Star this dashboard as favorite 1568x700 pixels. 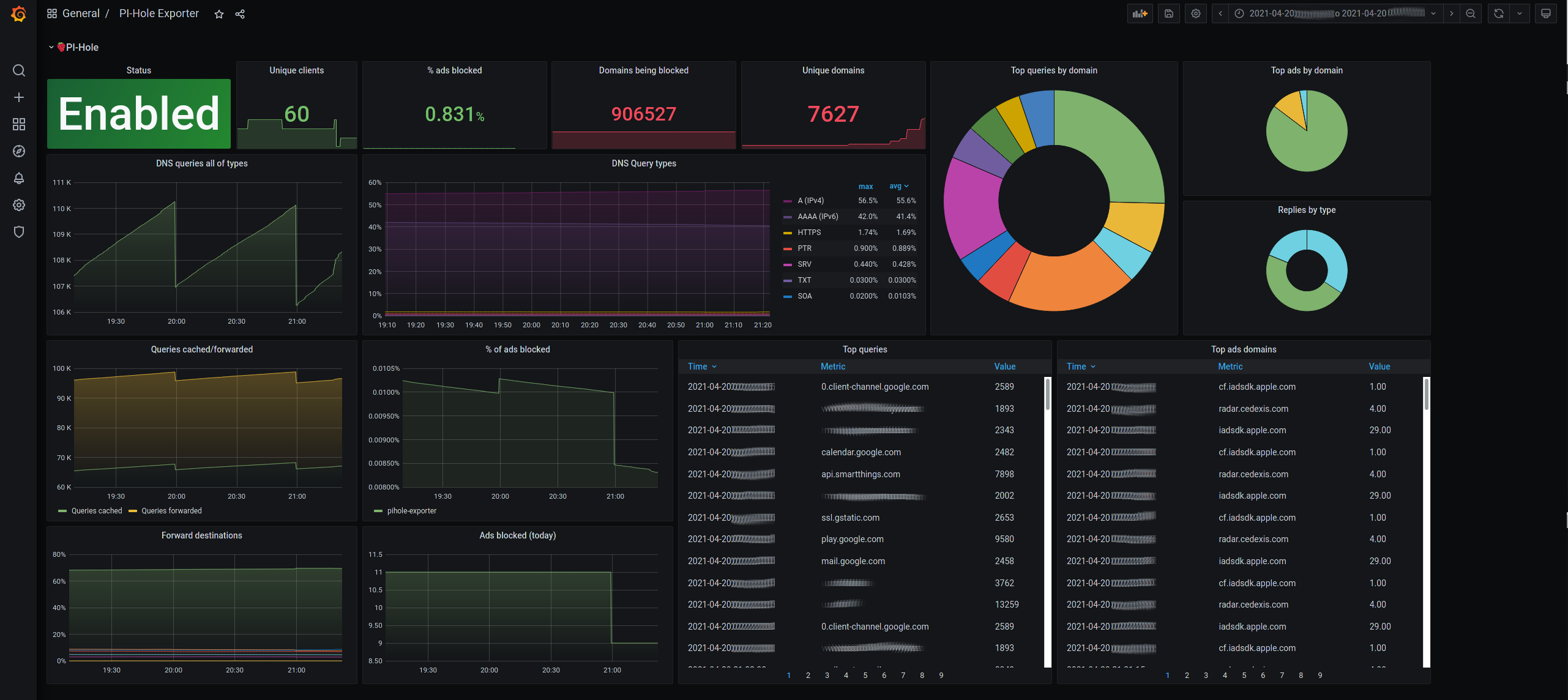(219, 14)
